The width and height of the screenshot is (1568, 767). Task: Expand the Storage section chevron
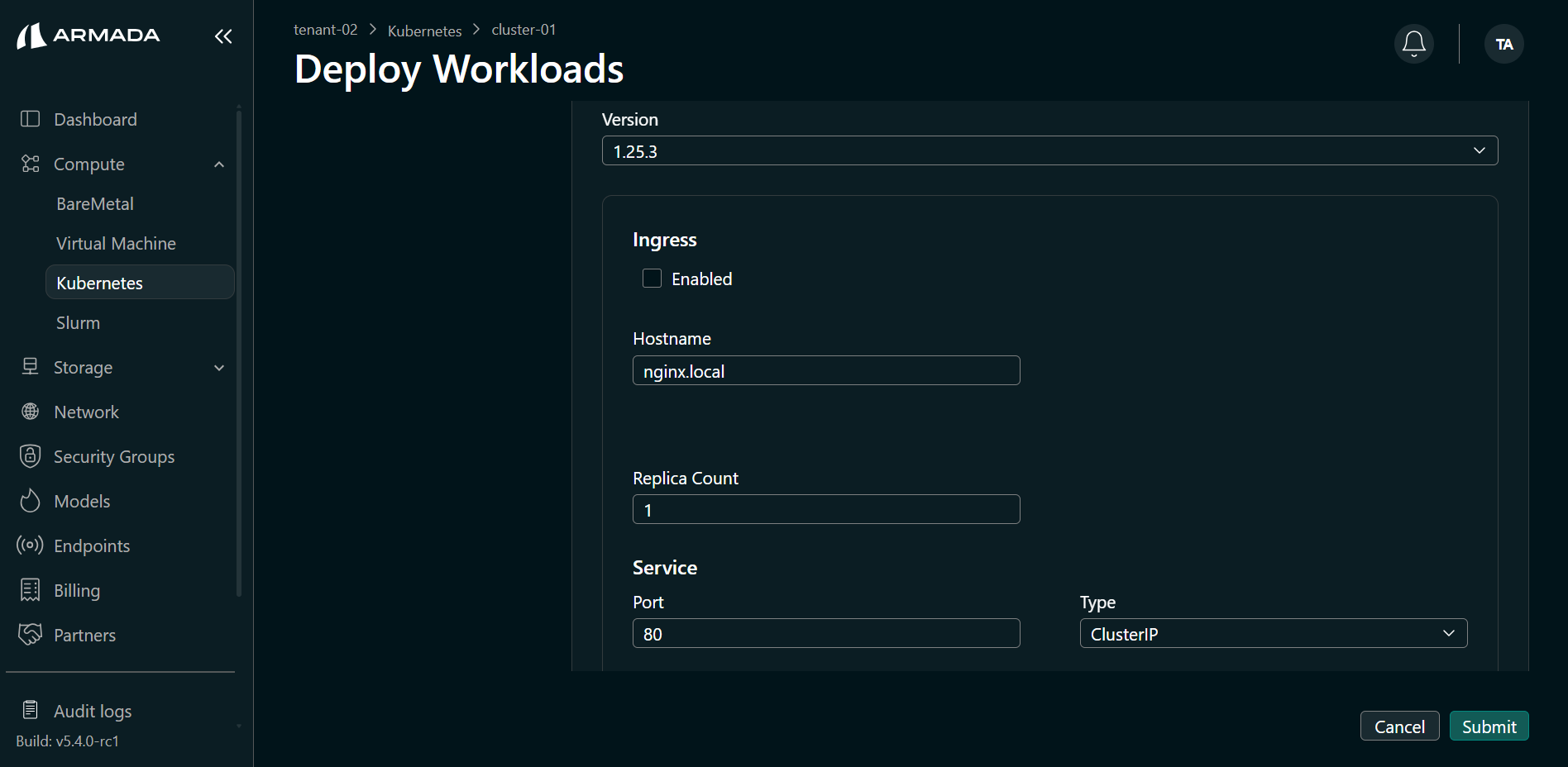click(219, 368)
